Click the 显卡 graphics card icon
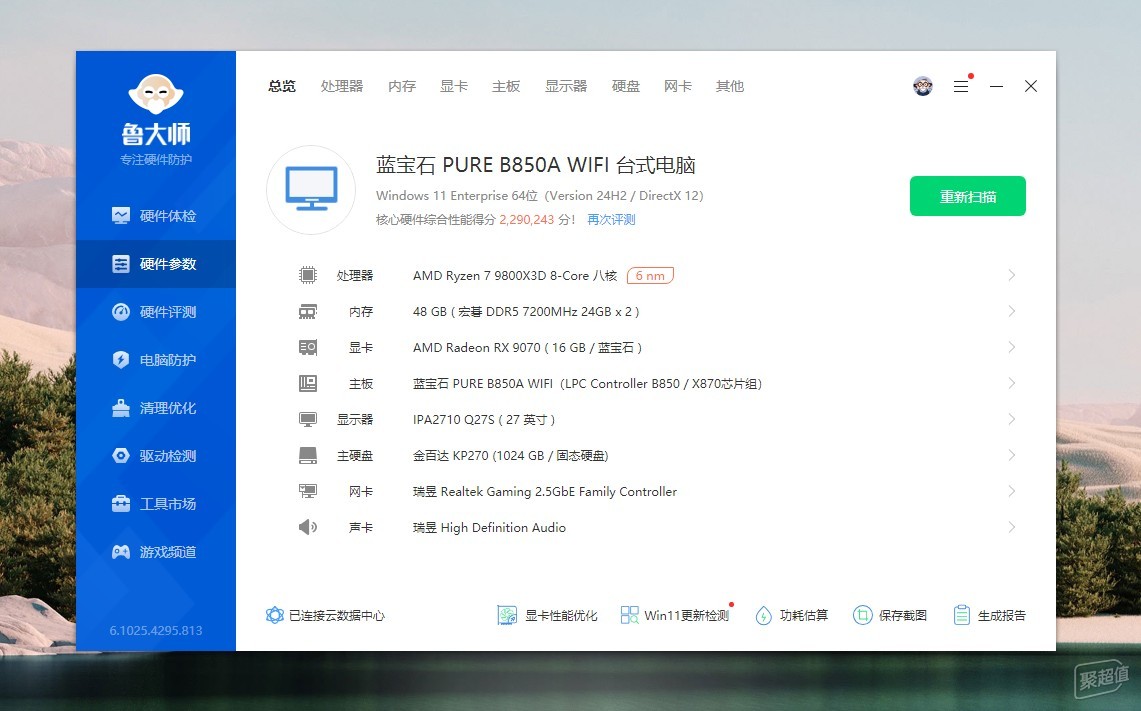The height and width of the screenshot is (711, 1141). point(308,347)
